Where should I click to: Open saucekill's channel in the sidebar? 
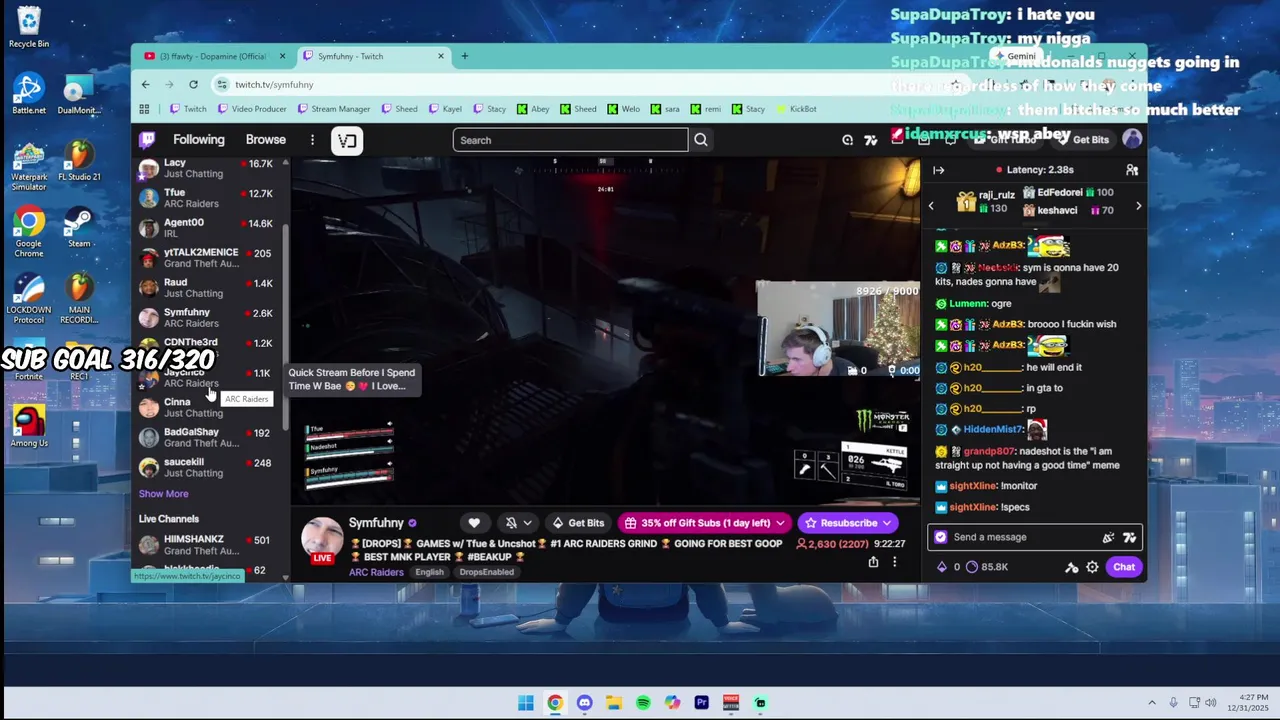pos(210,467)
